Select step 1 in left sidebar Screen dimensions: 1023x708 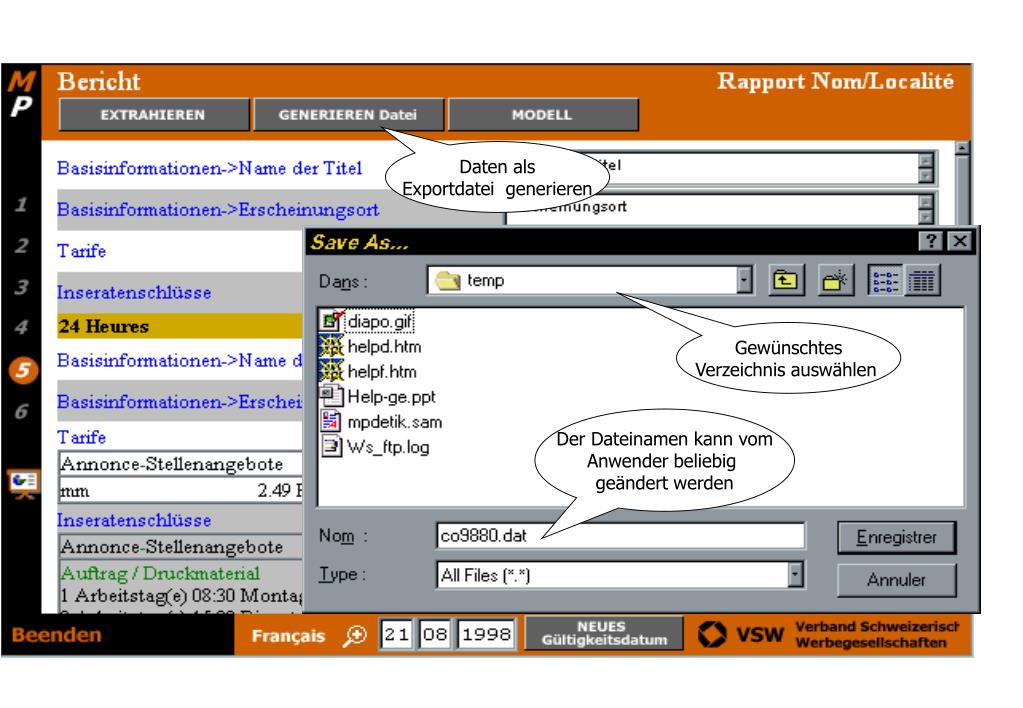[x=22, y=205]
